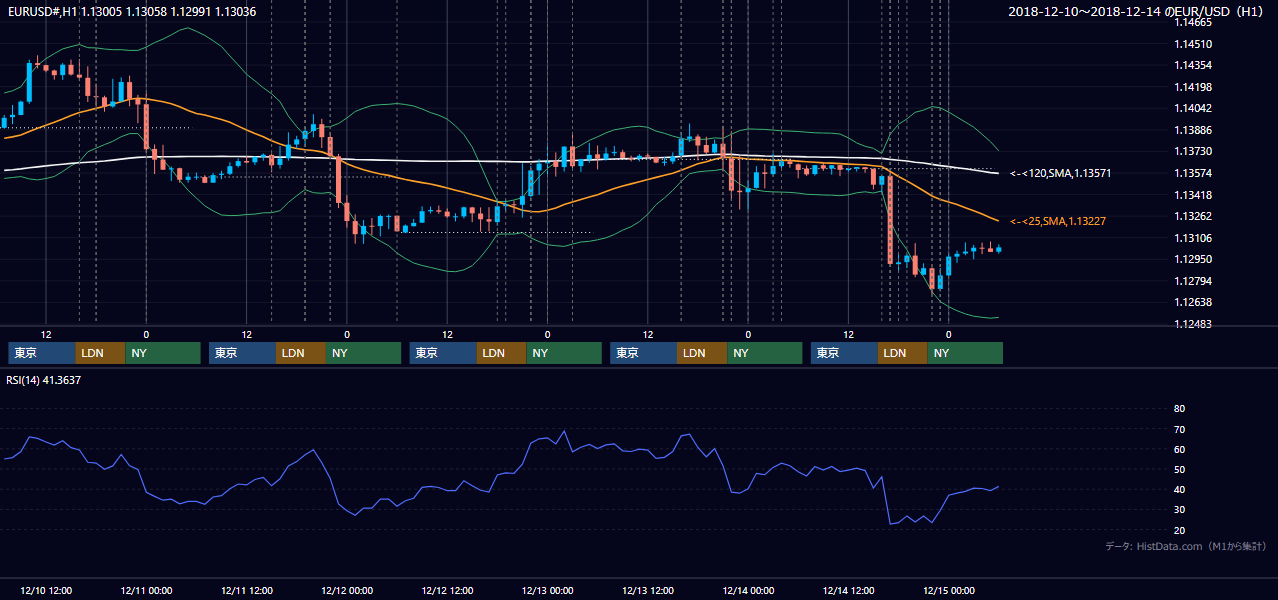The image size is (1278, 600).
Task: Click the 12/11 00:00 time axis label
Action: [x=146, y=590]
